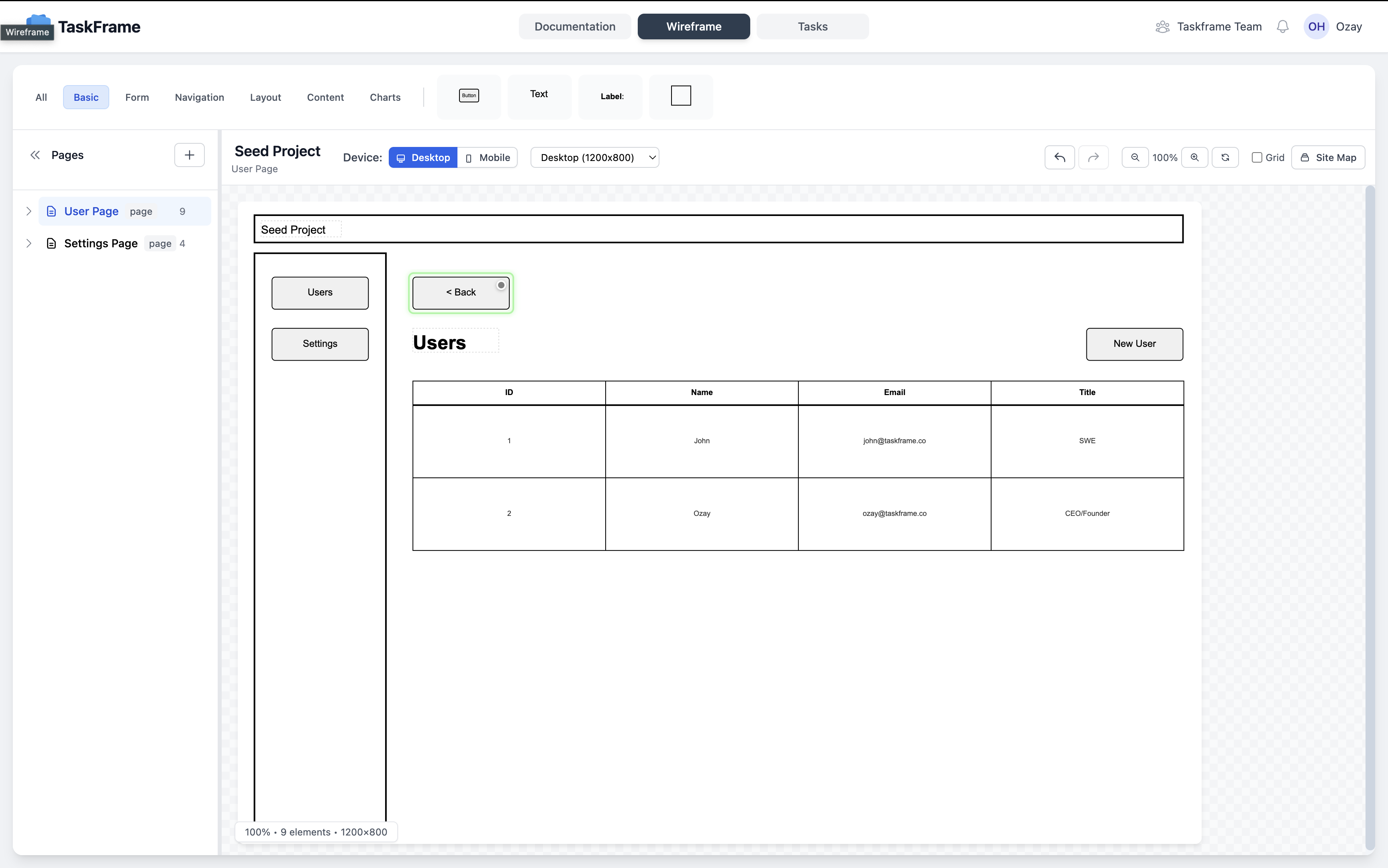Select the Form component category
The height and width of the screenshot is (868, 1388).
(137, 97)
